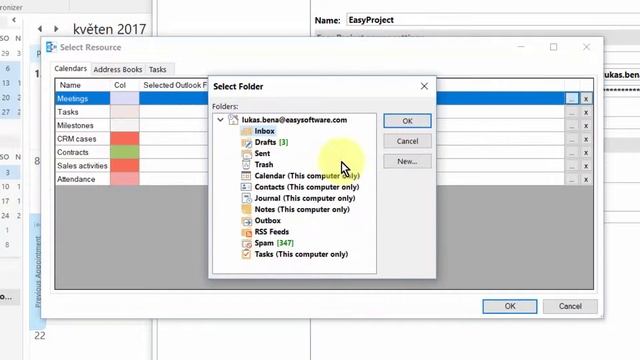Edit the Name field containing EasyProject

[493, 20]
